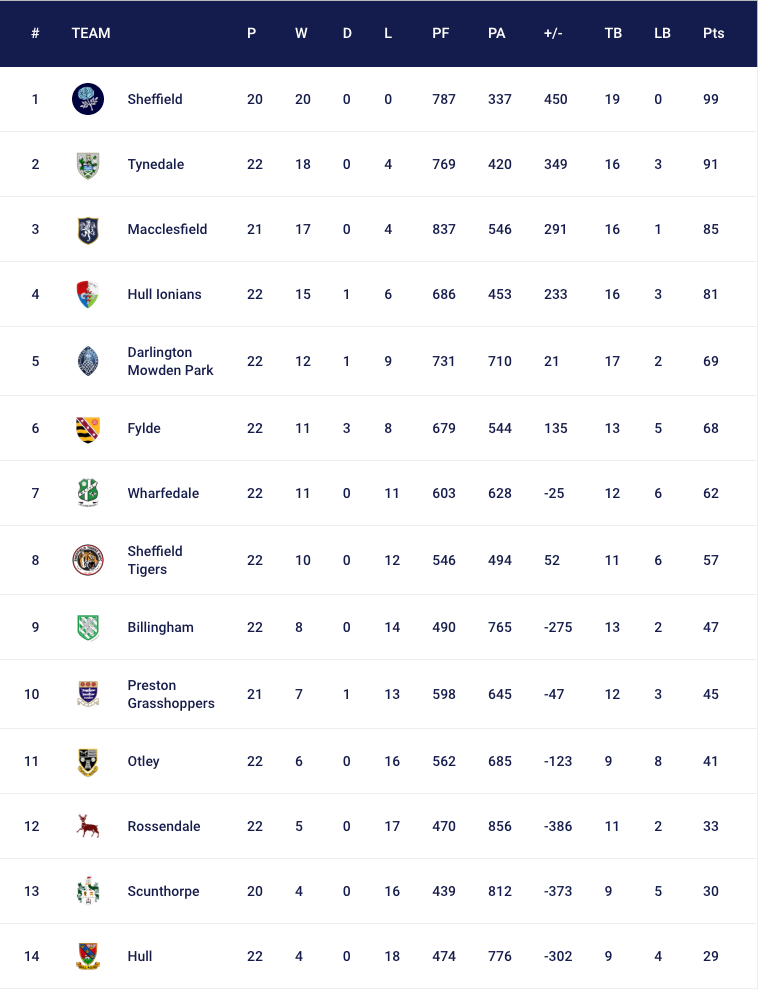This screenshot has width=760, height=990.
Task: Click the +/- column header
Action: pyautogui.click(x=553, y=33)
